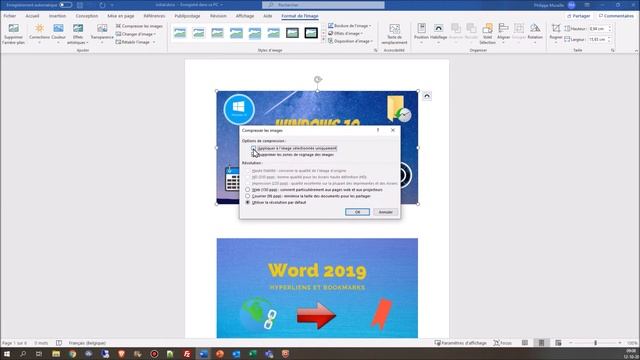Open the Insertion tab
Screen dimensions: 640x360
58,16
